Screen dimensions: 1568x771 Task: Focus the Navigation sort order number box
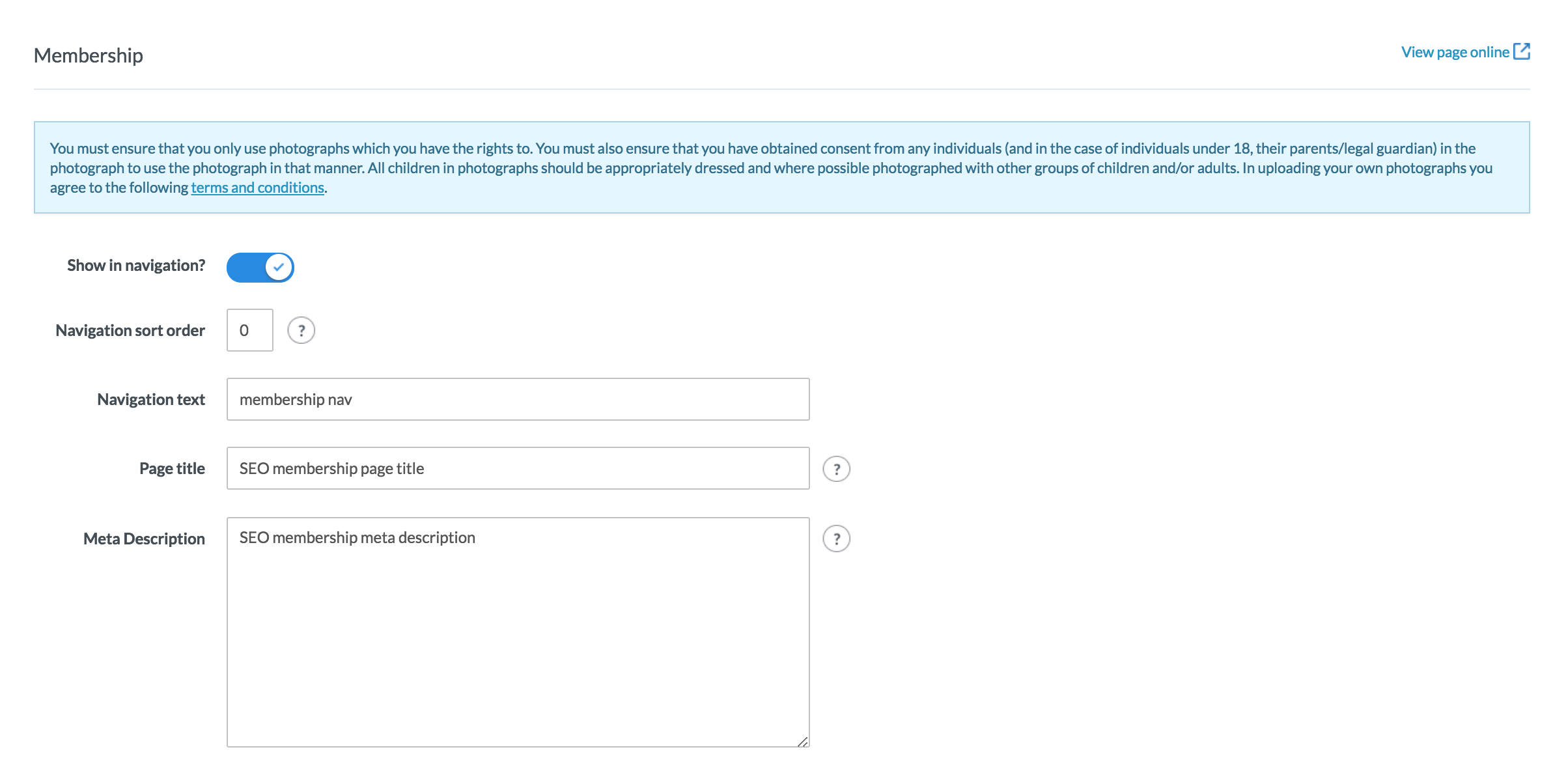coord(249,330)
